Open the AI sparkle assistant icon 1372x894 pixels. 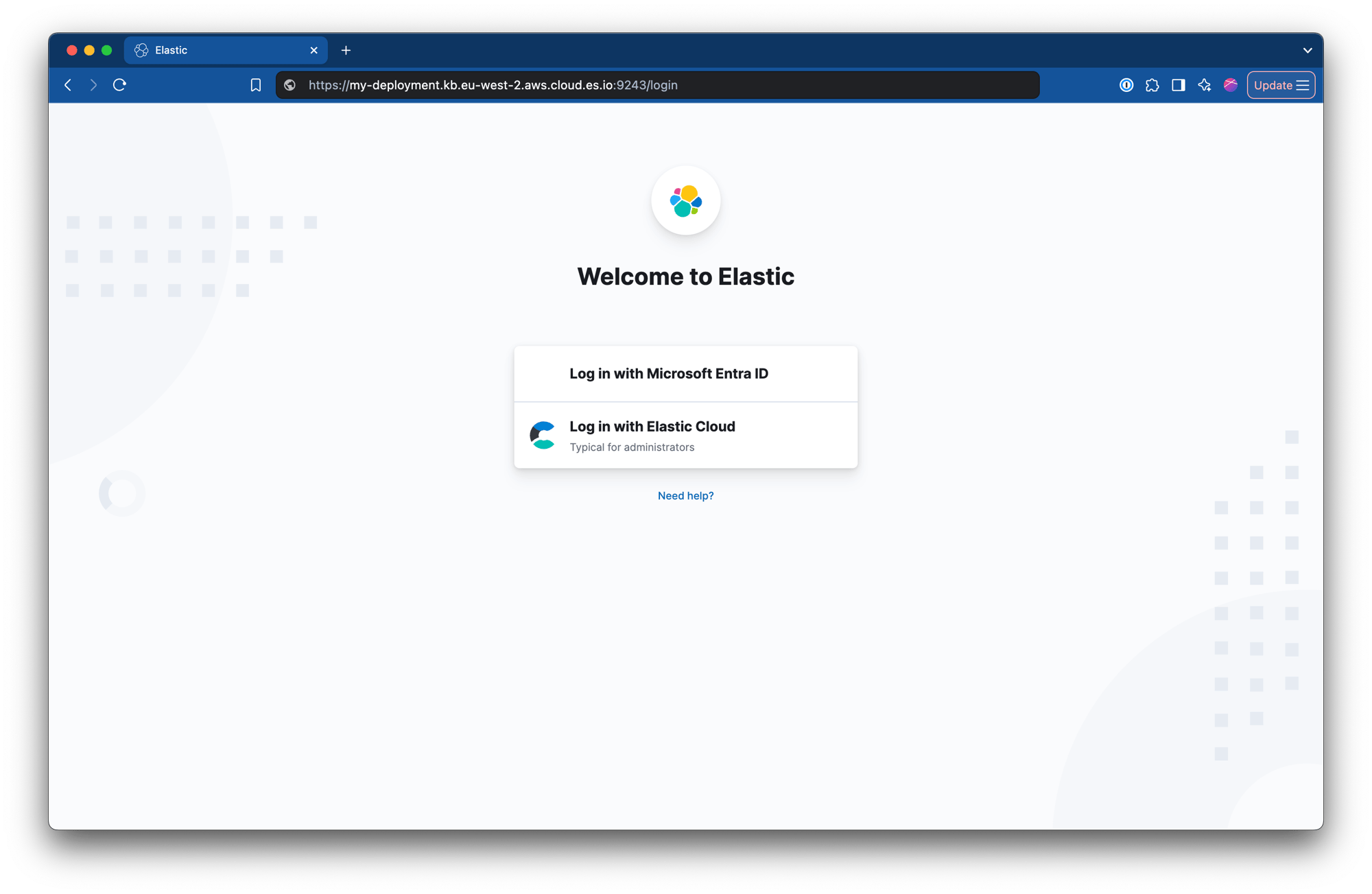pos(1205,85)
